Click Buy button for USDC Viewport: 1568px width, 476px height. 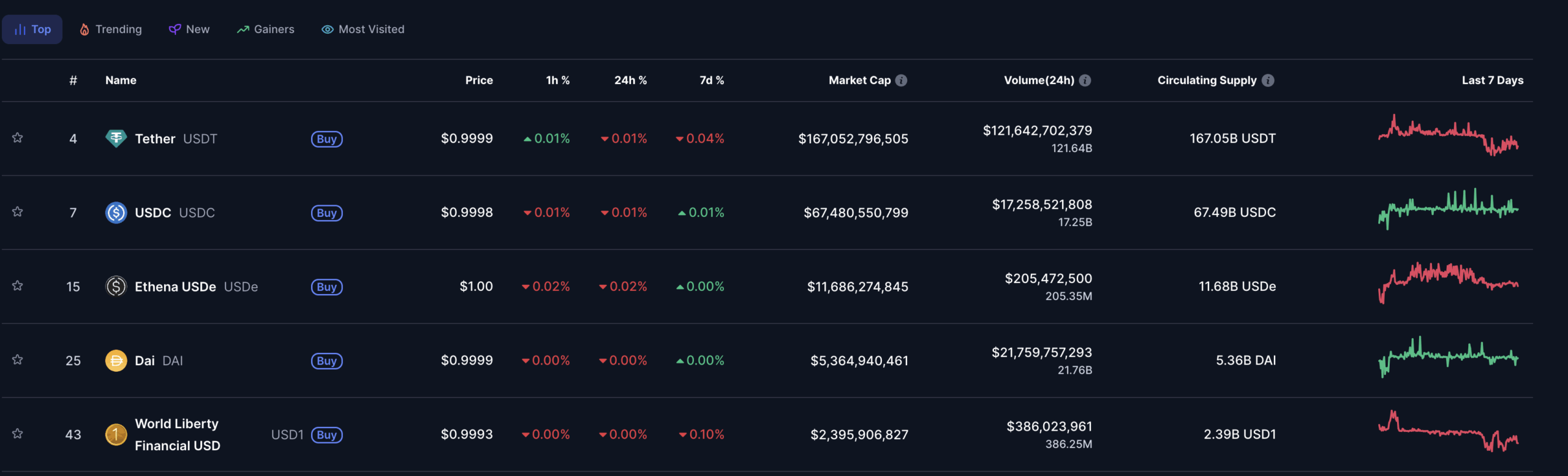pos(326,213)
